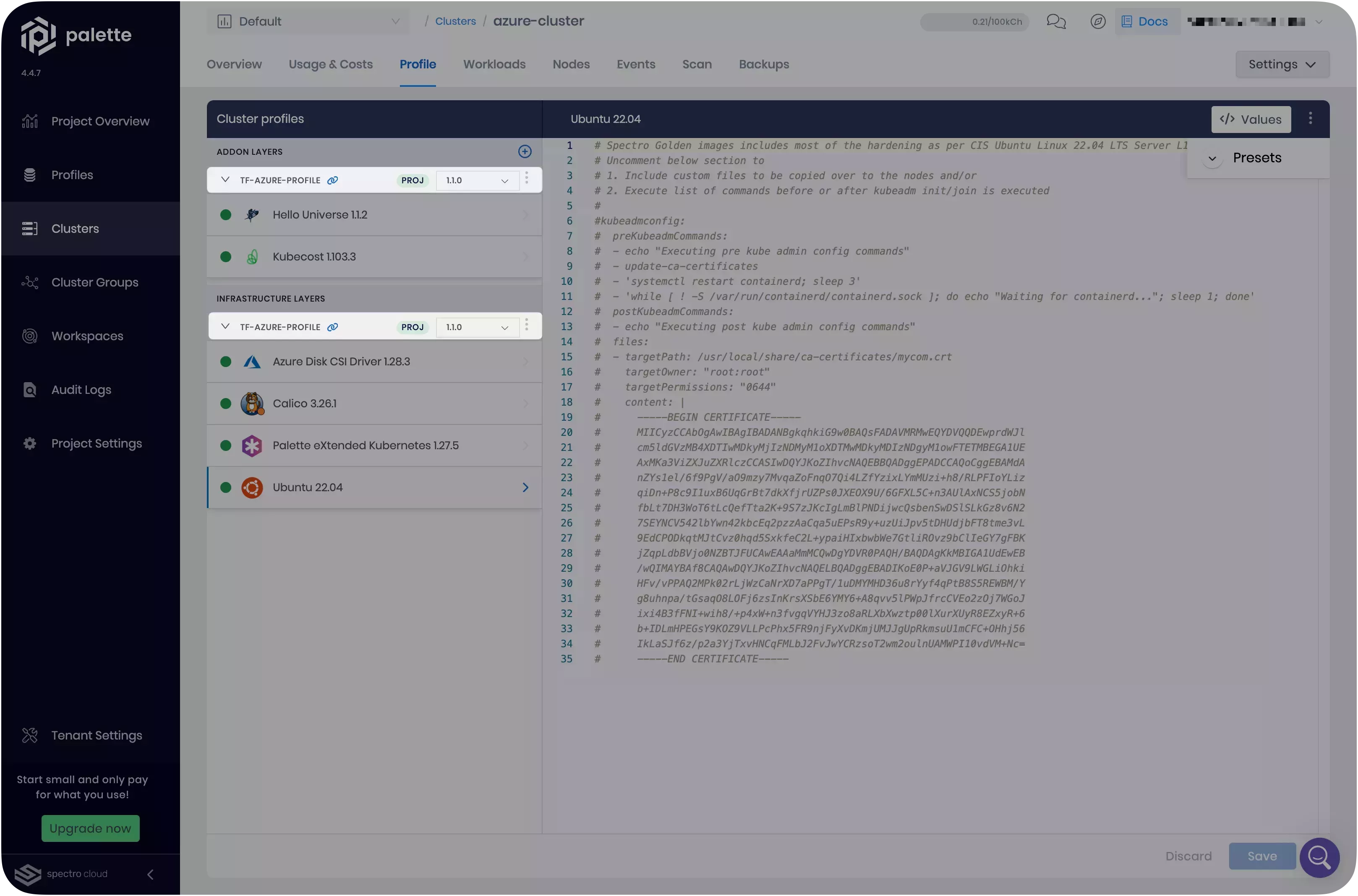The height and width of the screenshot is (896, 1358).
Task: Collapse infrastructure TF-AZURE-PROFILE chevron
Action: [225, 327]
